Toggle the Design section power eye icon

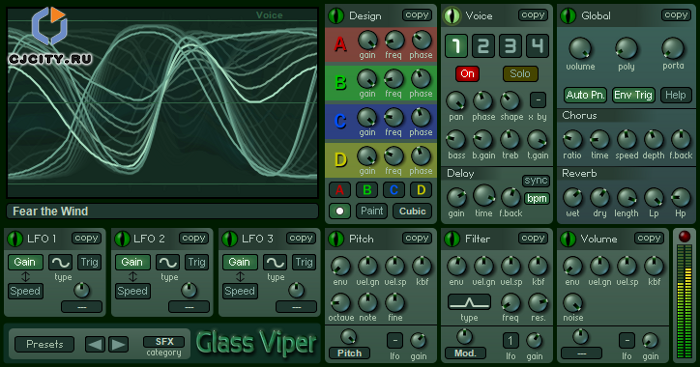(336, 16)
